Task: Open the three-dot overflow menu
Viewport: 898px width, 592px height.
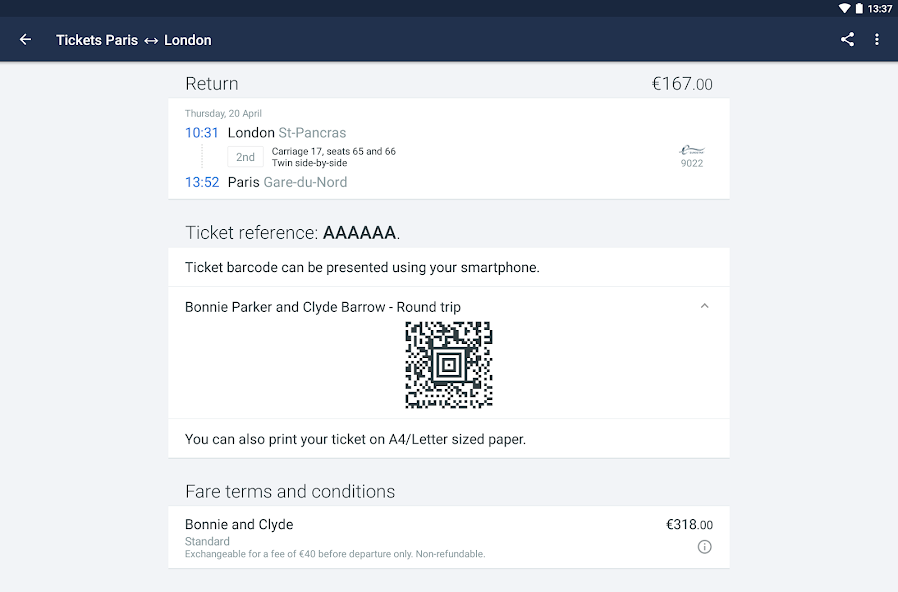Action: (x=877, y=40)
